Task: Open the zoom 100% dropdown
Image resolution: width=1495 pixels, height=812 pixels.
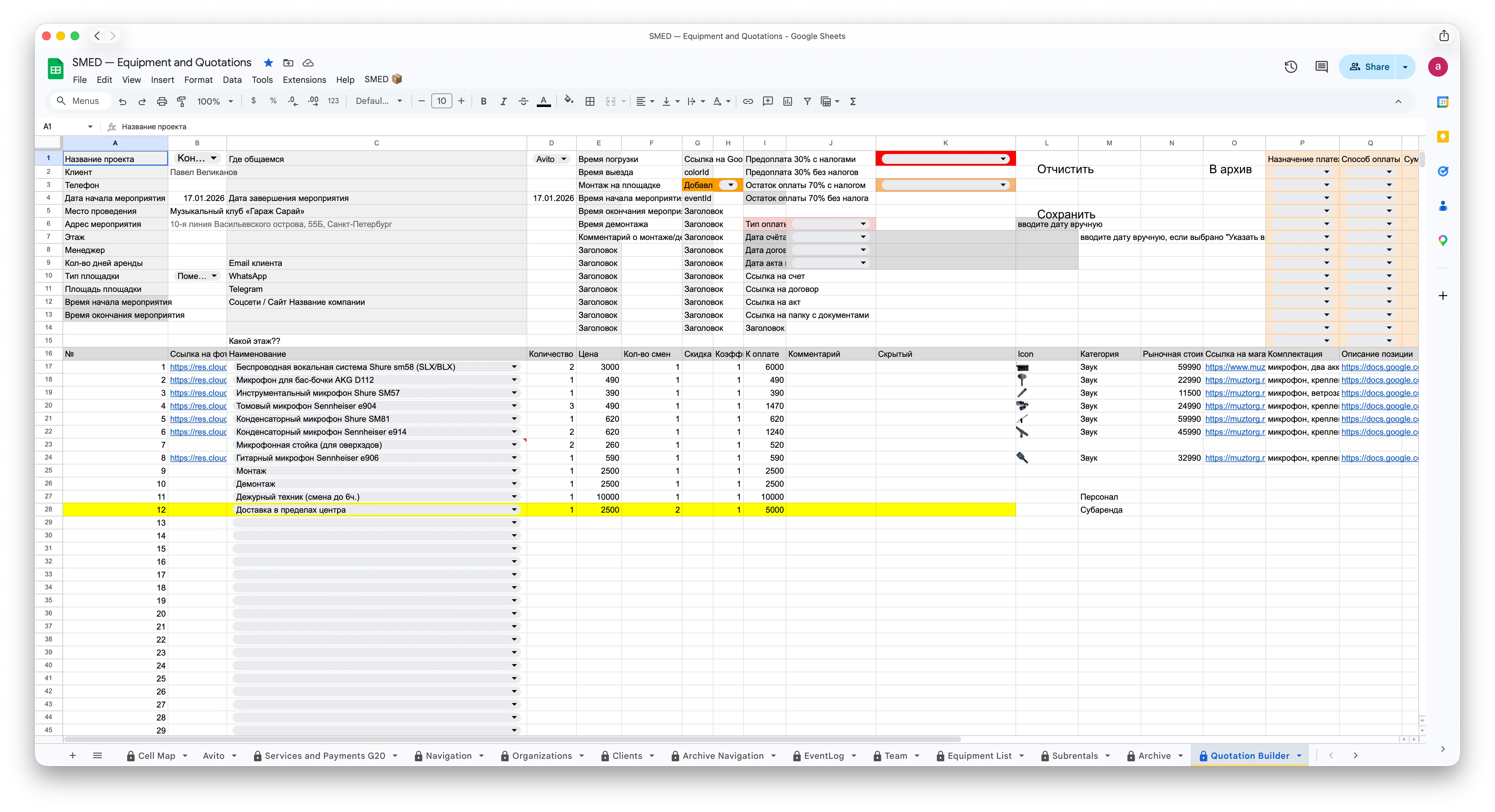Action: (215, 101)
